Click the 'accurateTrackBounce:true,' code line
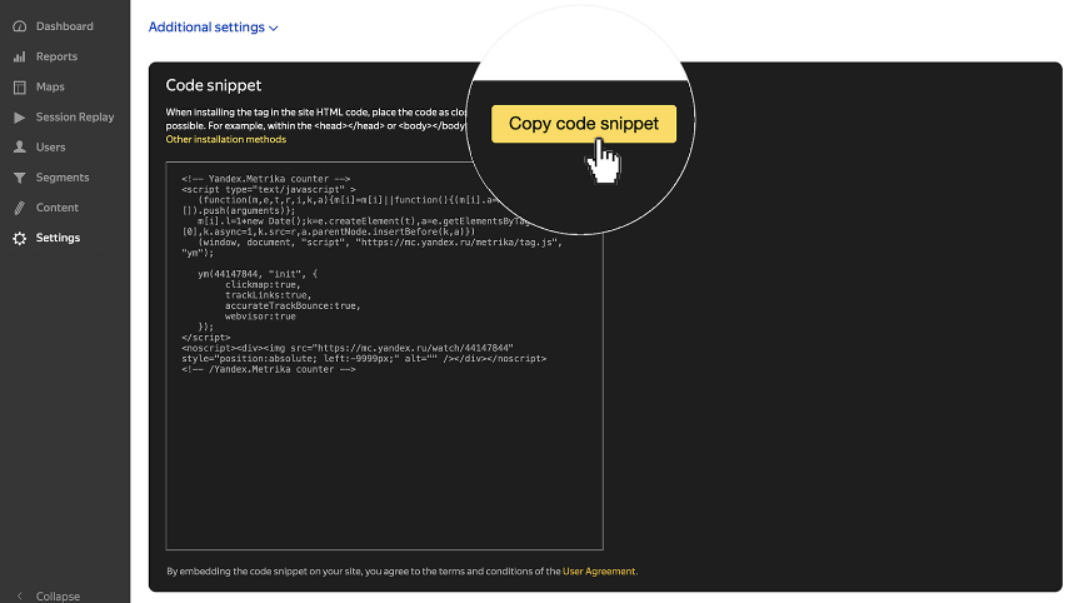Screen dimensions: 1069x603 [x=293, y=306]
